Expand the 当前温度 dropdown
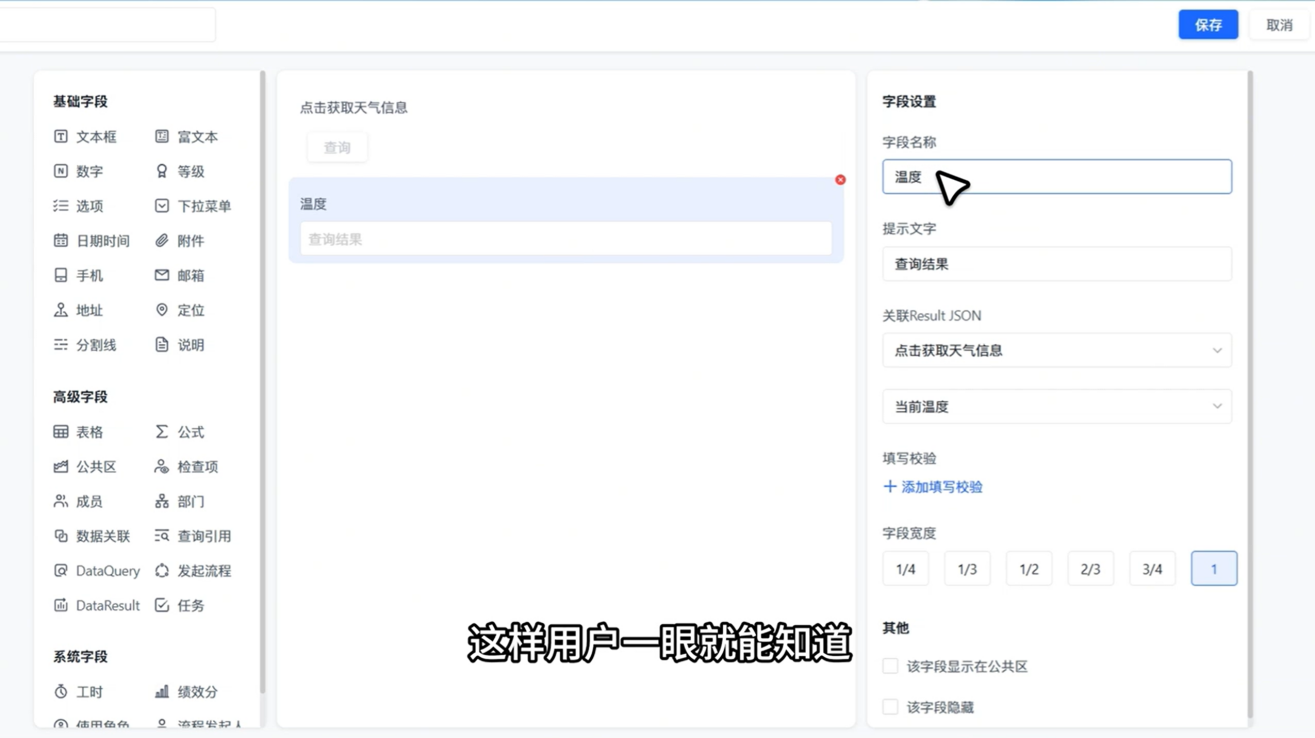The width and height of the screenshot is (1315, 738). pos(1057,407)
